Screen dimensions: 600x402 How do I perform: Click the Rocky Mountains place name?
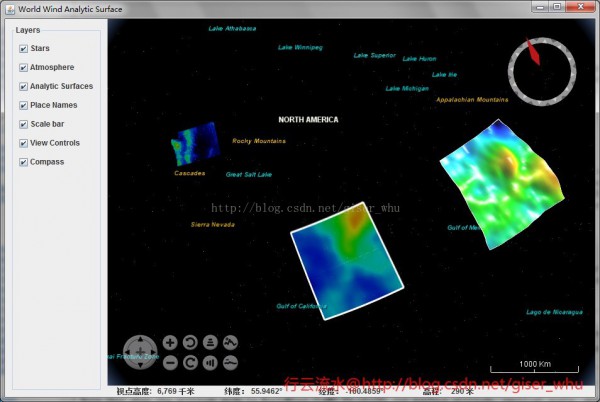259,141
